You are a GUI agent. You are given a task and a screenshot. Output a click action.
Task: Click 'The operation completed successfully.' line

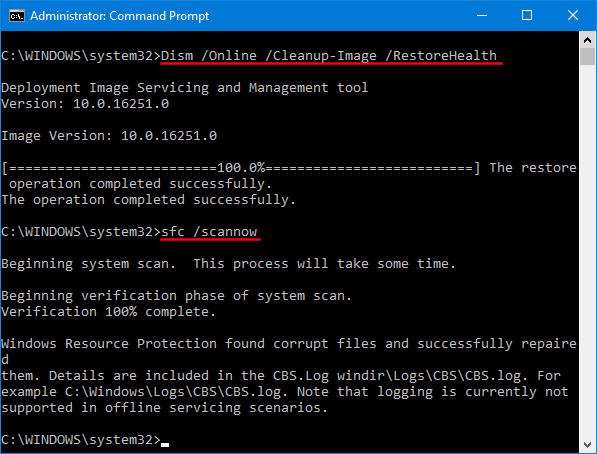click(148, 200)
